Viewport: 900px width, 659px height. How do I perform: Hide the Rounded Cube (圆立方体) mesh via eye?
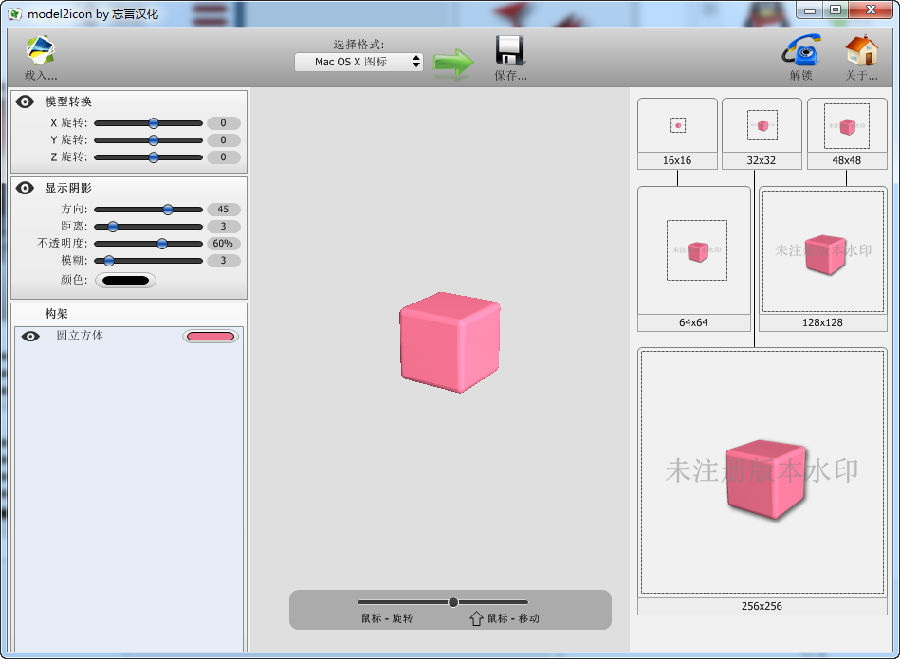coord(31,337)
